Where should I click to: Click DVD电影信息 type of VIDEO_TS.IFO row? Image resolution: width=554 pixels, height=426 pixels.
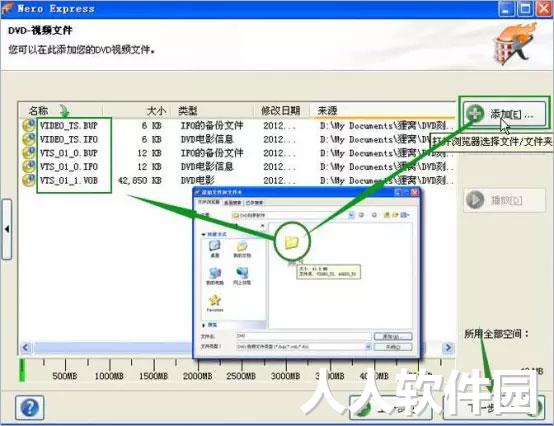[207, 139]
